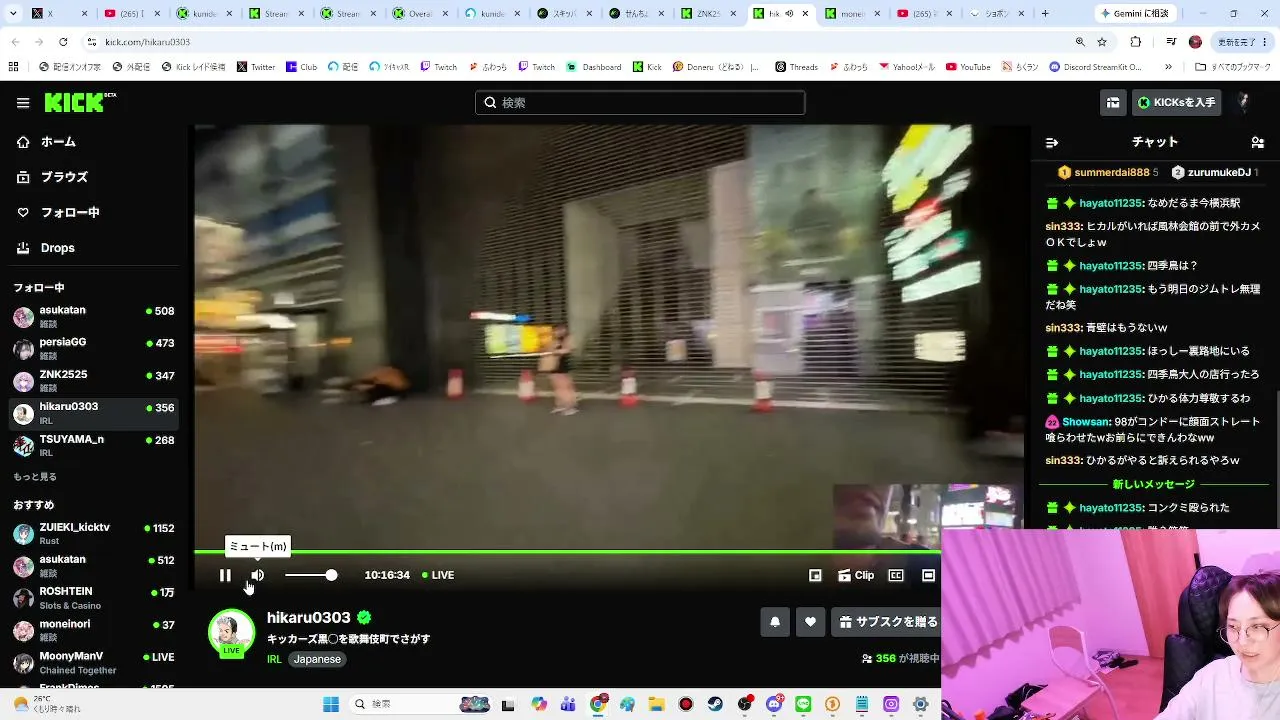Close the active hik Kick tab
This screenshot has height=720, width=1280.
coord(804,14)
